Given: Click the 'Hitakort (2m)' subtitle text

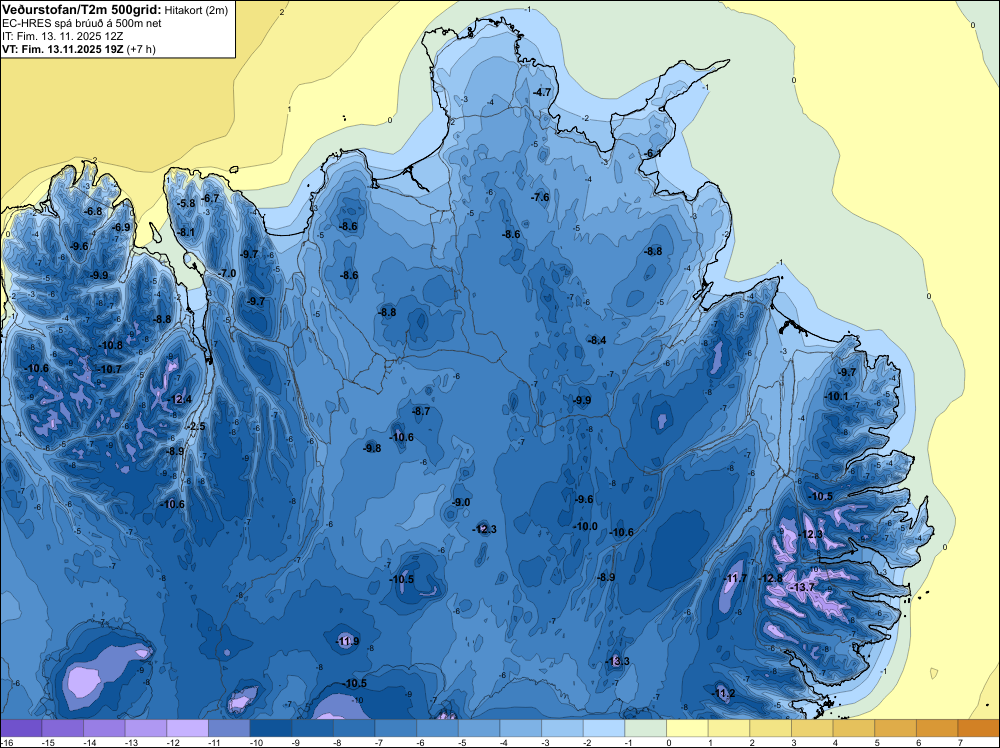Looking at the screenshot, I should coord(196,10).
